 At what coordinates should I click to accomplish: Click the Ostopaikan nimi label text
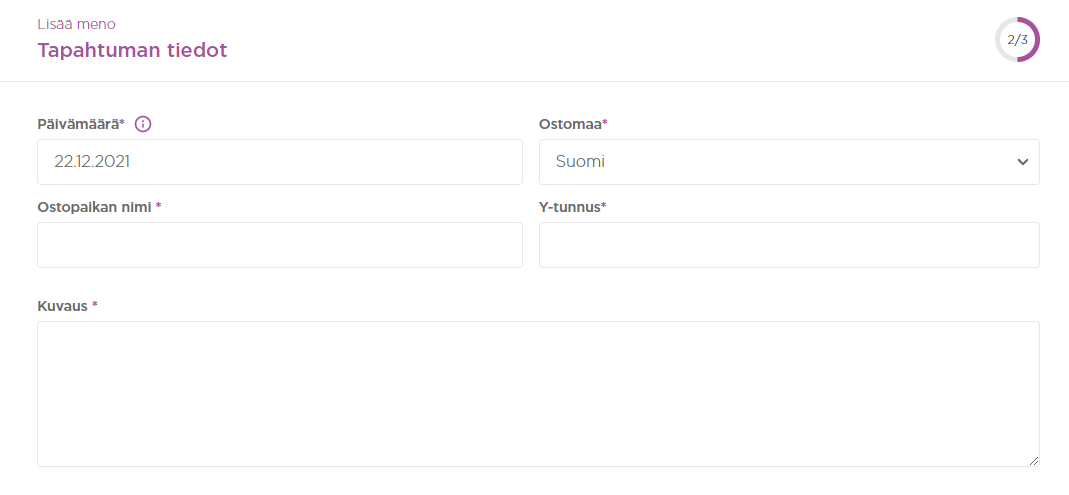(94, 207)
